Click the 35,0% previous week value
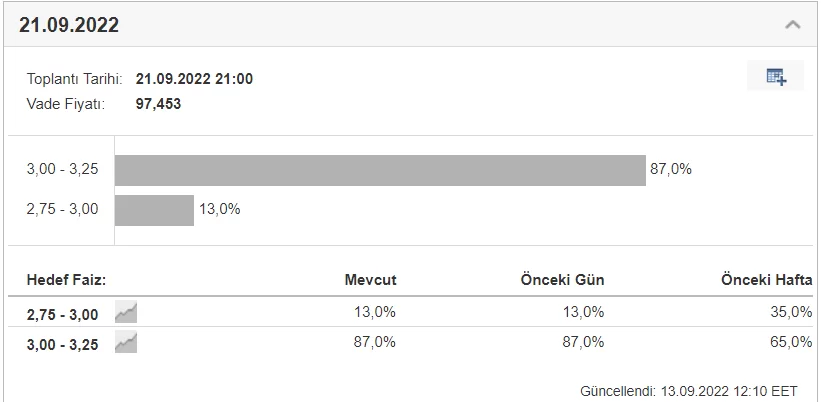This screenshot has width=821, height=402. tap(792, 312)
